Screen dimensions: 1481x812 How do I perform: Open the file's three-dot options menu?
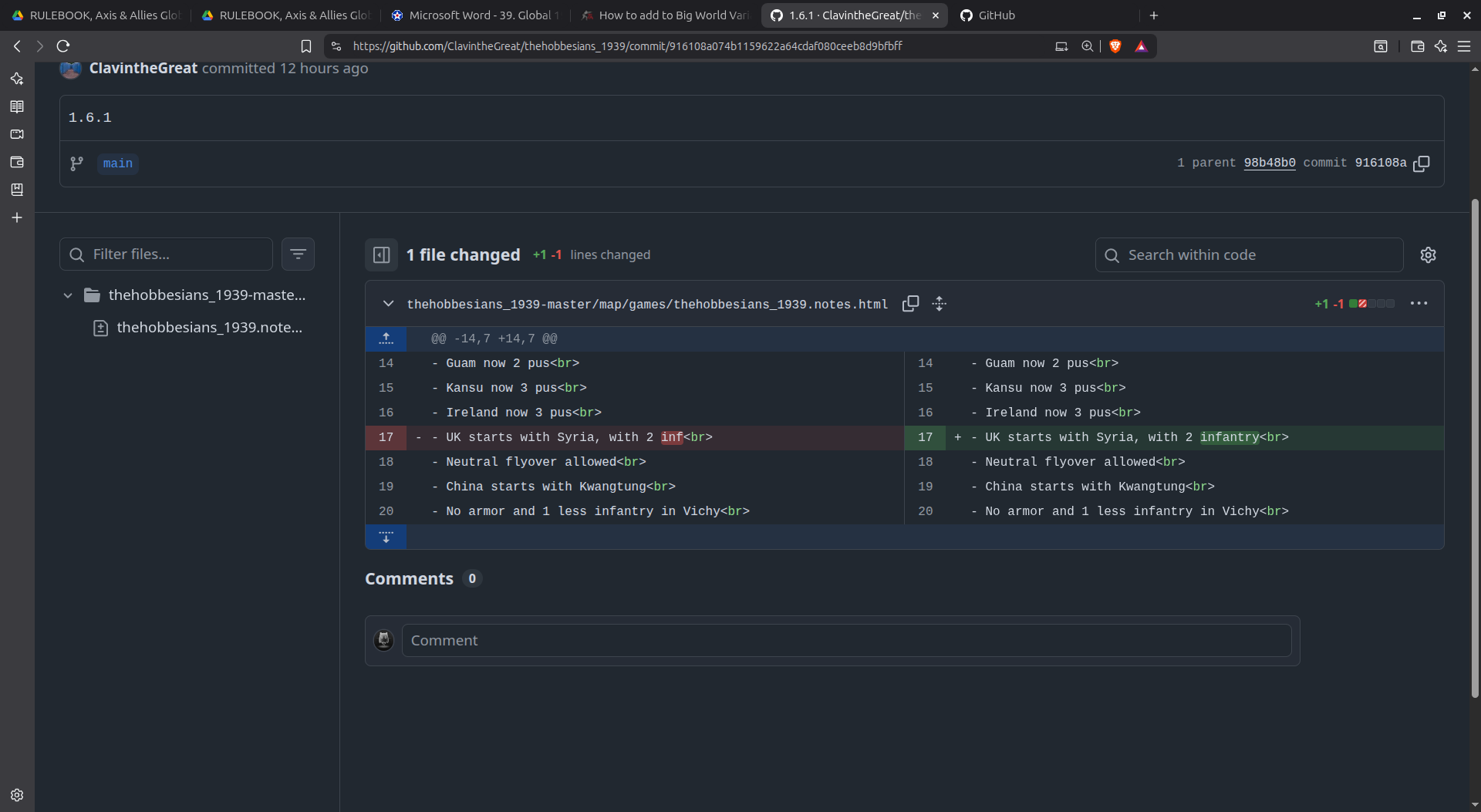click(x=1419, y=304)
